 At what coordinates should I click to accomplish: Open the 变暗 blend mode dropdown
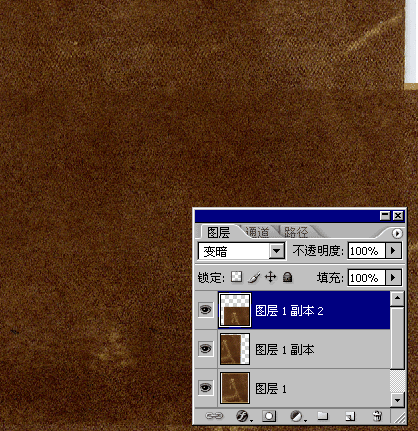(277, 251)
